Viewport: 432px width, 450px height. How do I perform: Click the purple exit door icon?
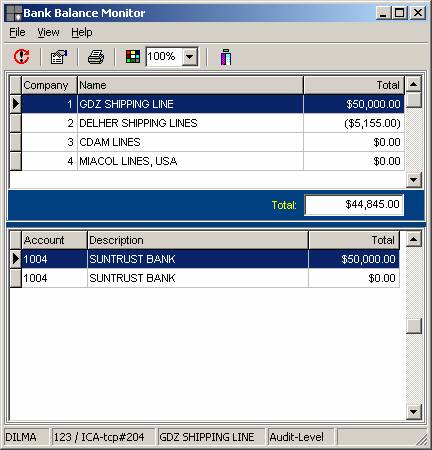click(226, 57)
